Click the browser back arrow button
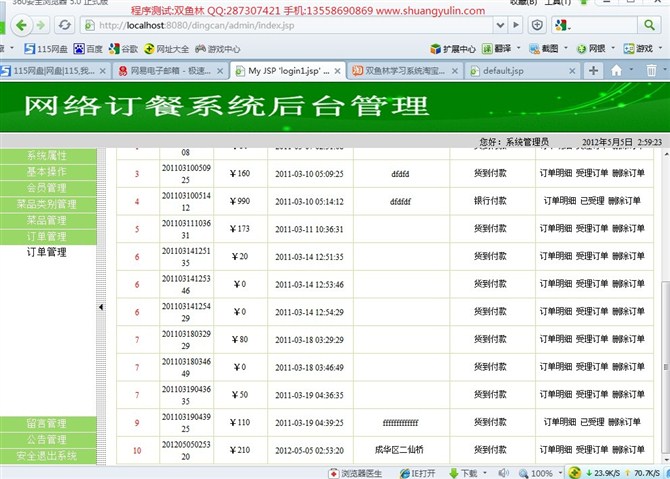 [21, 25]
